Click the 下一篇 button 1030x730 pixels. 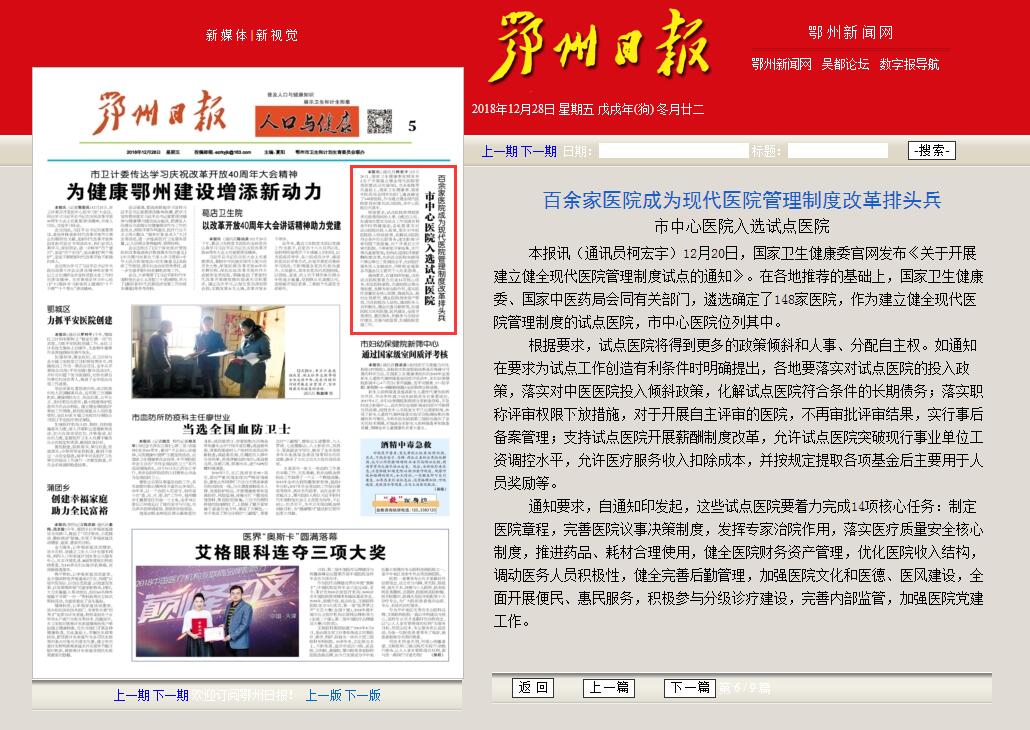click(690, 687)
